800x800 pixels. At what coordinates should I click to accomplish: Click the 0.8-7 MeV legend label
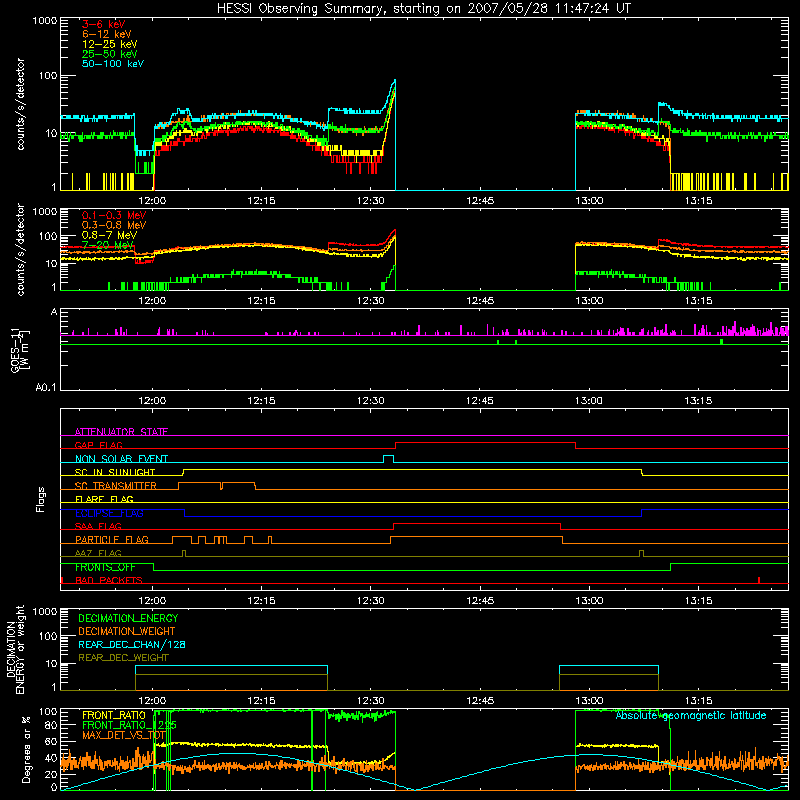[109, 235]
